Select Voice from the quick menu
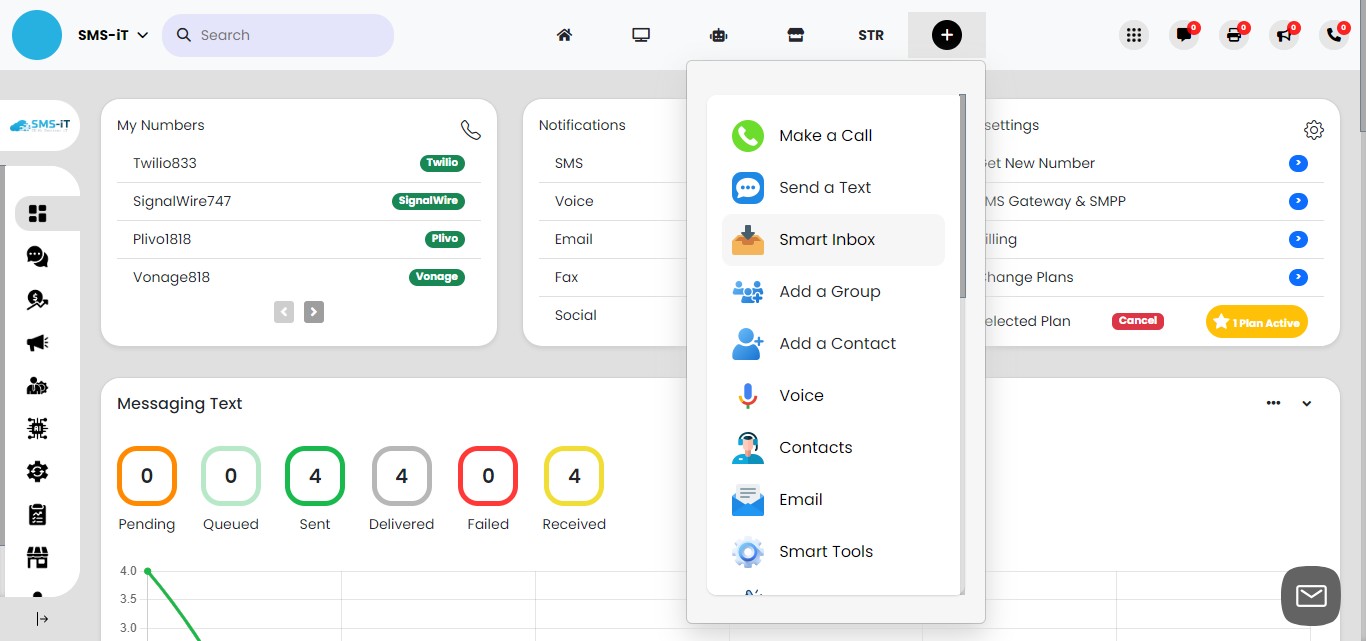 point(833,396)
